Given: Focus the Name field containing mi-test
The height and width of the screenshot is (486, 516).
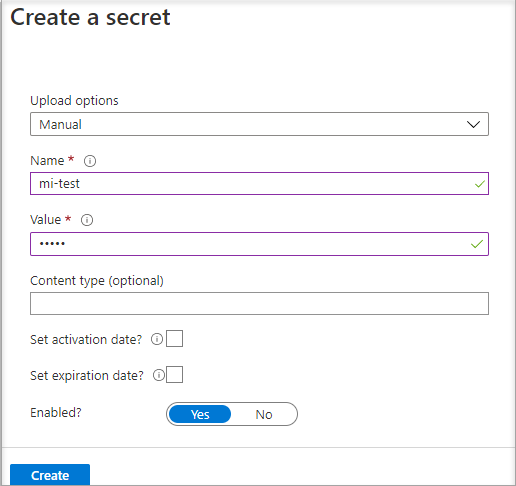Looking at the screenshot, I should coord(259,184).
